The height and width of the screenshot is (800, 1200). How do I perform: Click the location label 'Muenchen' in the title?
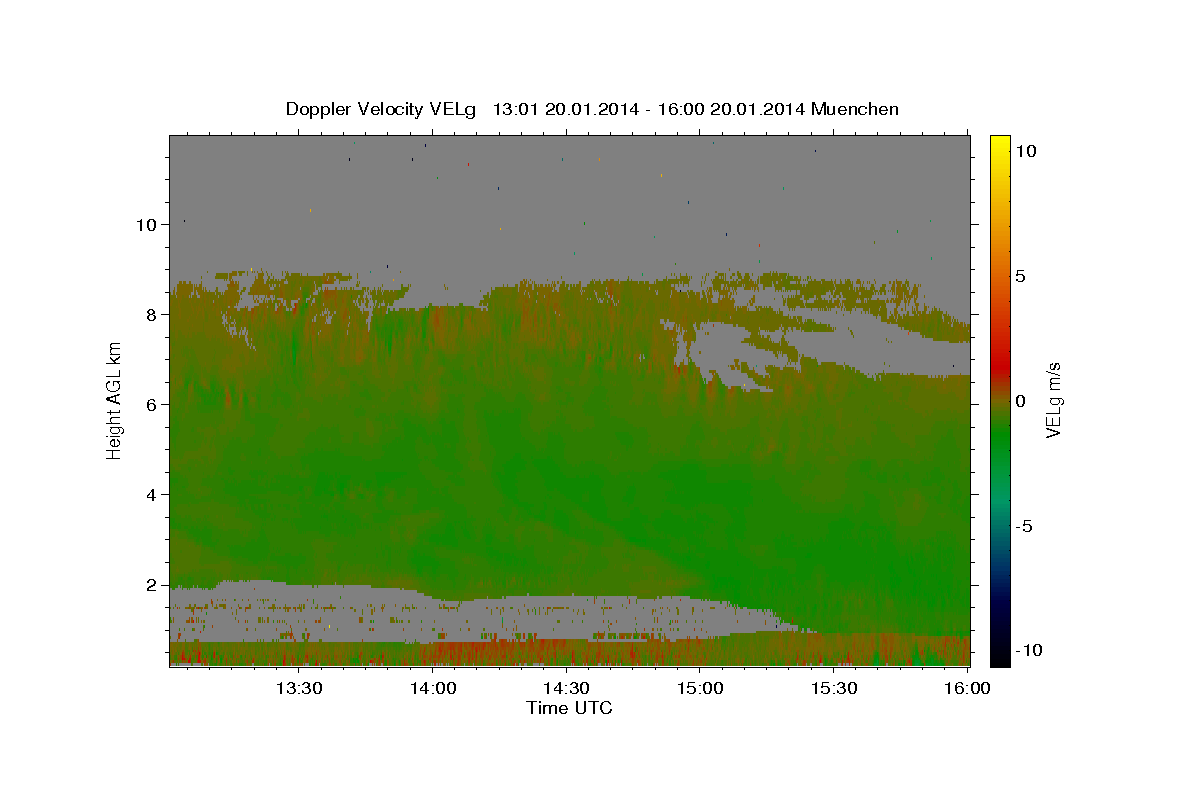coord(855,109)
